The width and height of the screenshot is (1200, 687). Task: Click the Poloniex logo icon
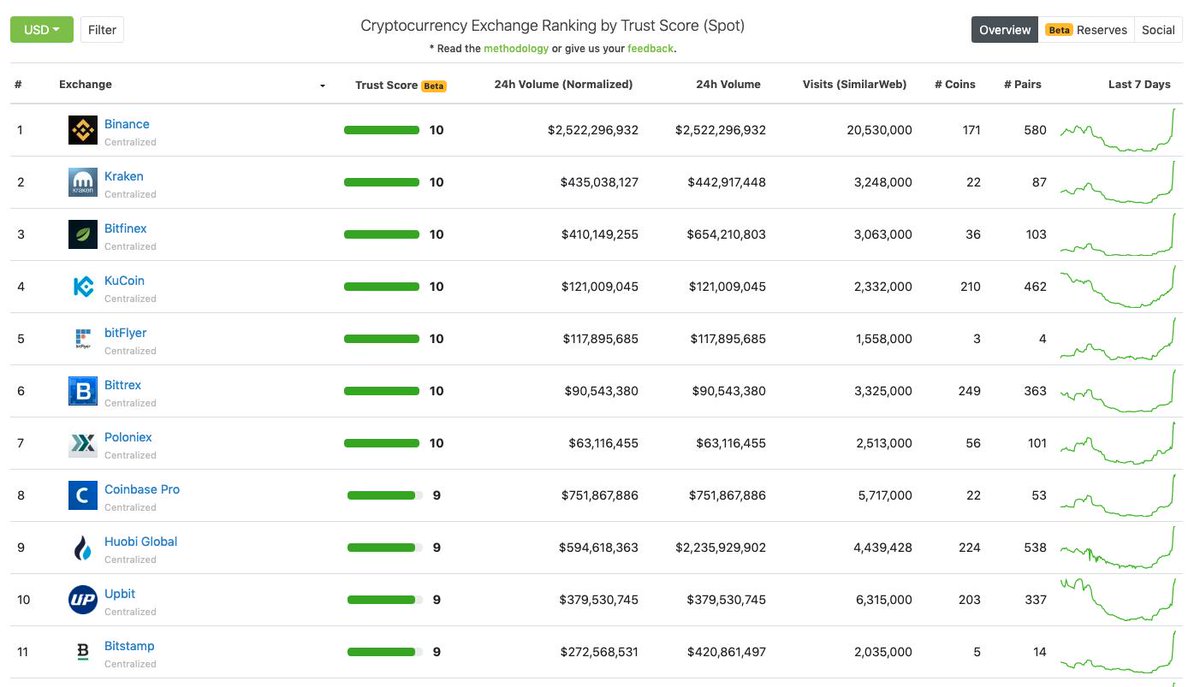(x=83, y=443)
